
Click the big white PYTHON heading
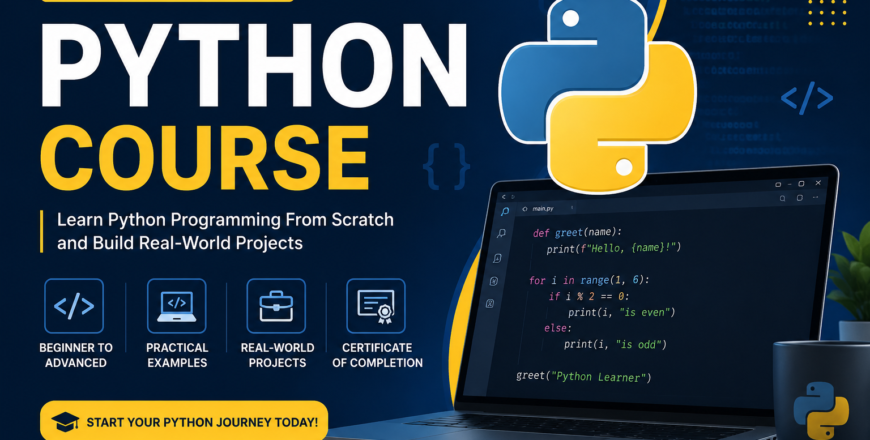[254, 63]
